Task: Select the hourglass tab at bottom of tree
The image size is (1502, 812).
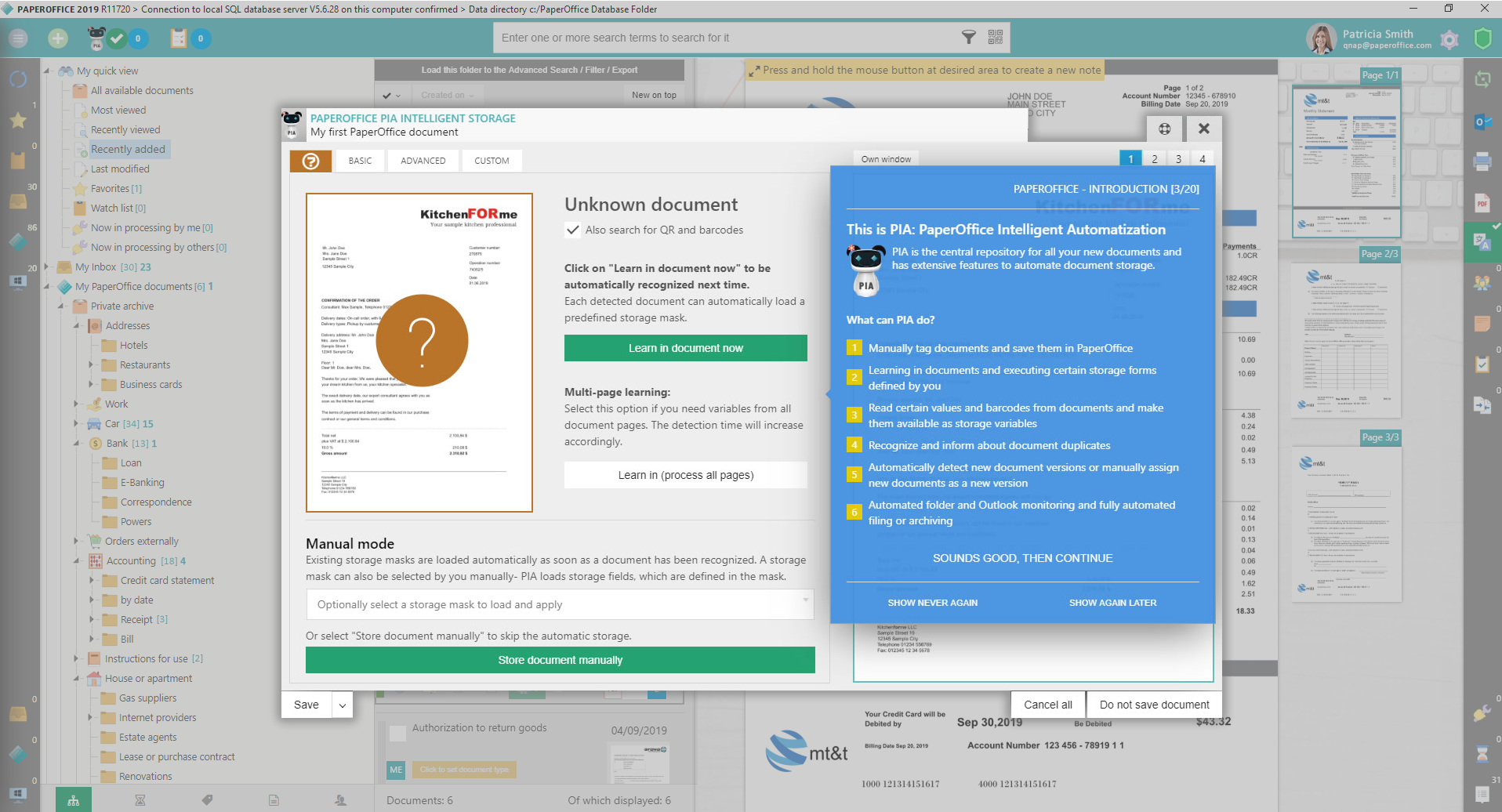Action: 140,800
